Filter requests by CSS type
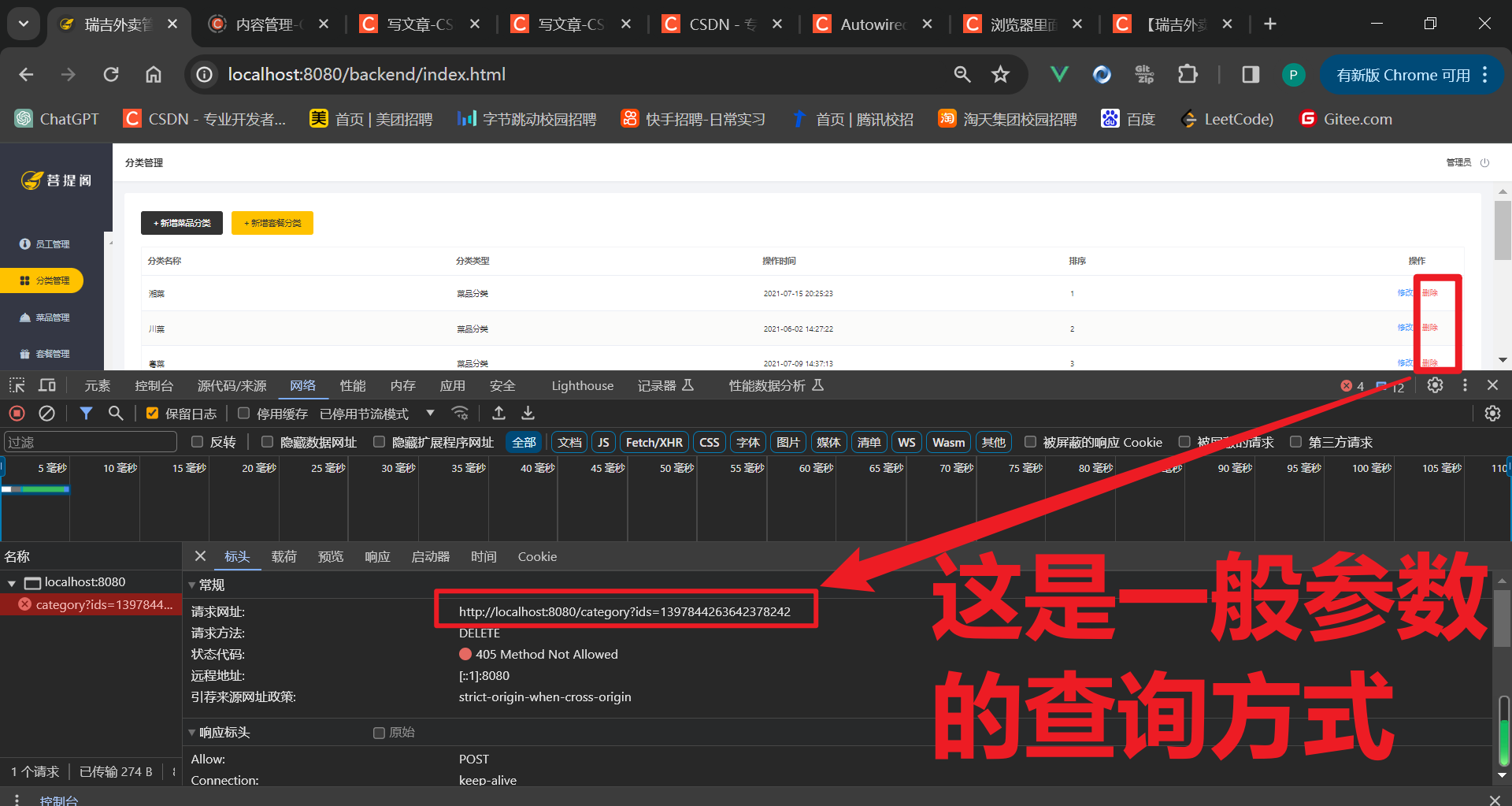Image resolution: width=1512 pixels, height=806 pixels. click(x=709, y=442)
